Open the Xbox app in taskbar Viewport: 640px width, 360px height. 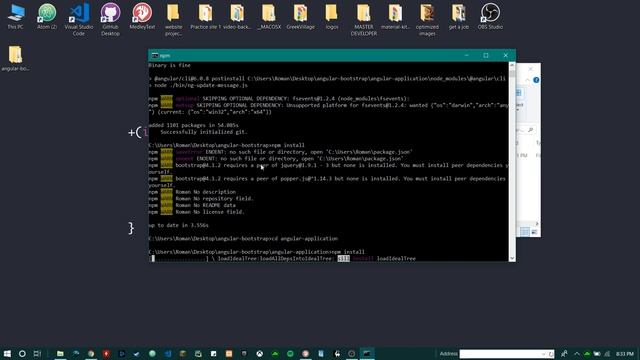[260, 353]
